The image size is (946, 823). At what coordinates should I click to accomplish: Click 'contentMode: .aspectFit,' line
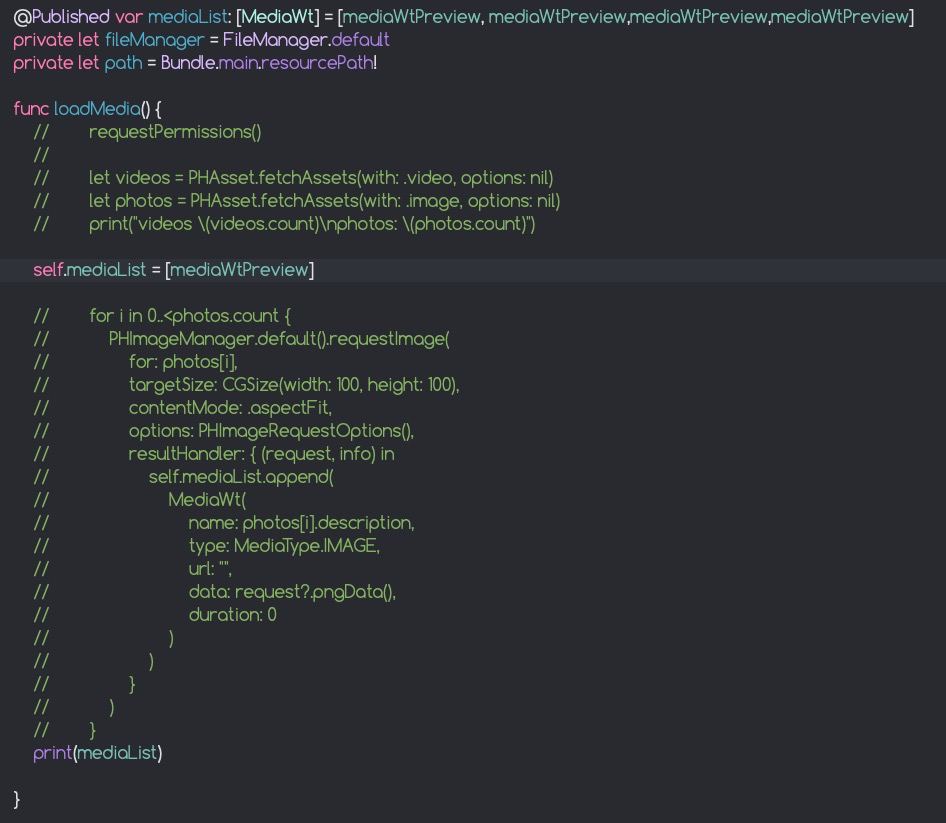click(x=230, y=407)
